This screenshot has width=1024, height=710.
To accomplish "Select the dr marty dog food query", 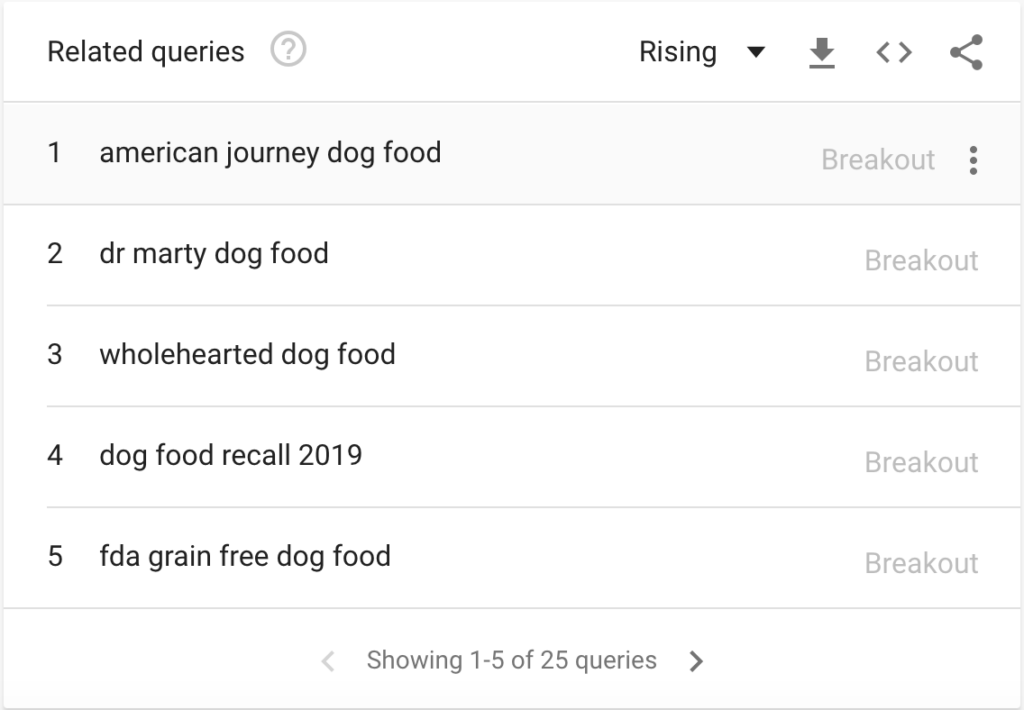I will pos(214,254).
